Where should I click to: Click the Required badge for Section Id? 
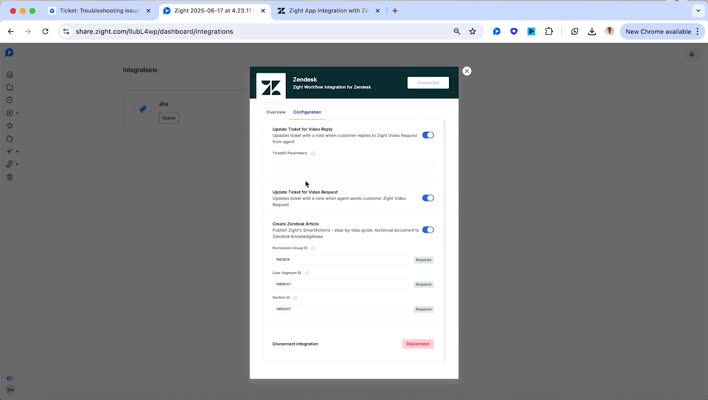click(424, 309)
